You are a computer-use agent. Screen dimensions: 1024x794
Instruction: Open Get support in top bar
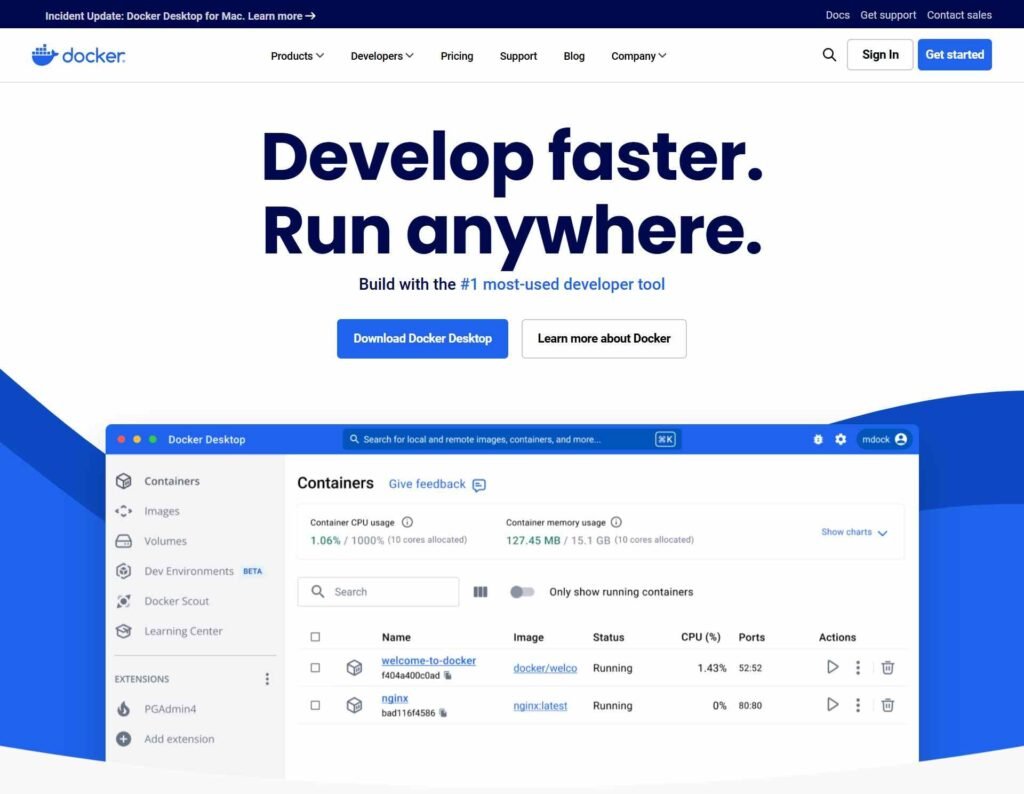tap(888, 15)
